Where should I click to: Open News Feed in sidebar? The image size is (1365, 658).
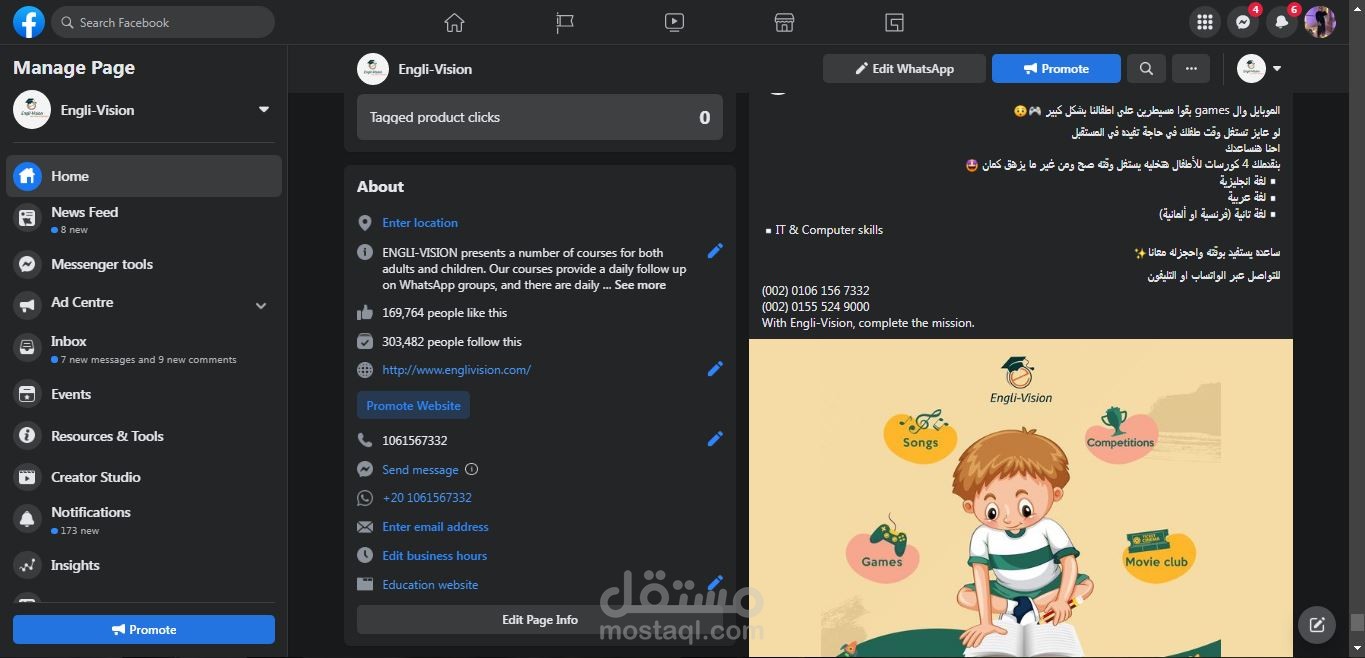146,220
